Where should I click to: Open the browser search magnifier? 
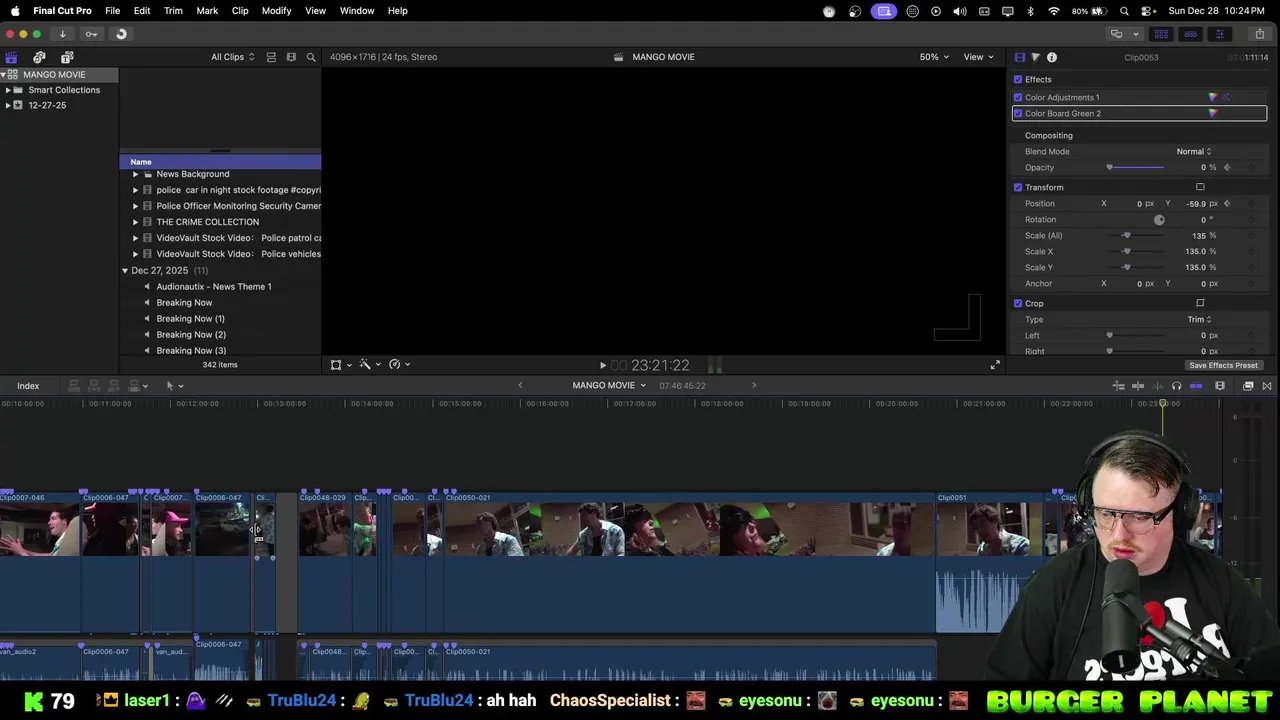[x=311, y=57]
